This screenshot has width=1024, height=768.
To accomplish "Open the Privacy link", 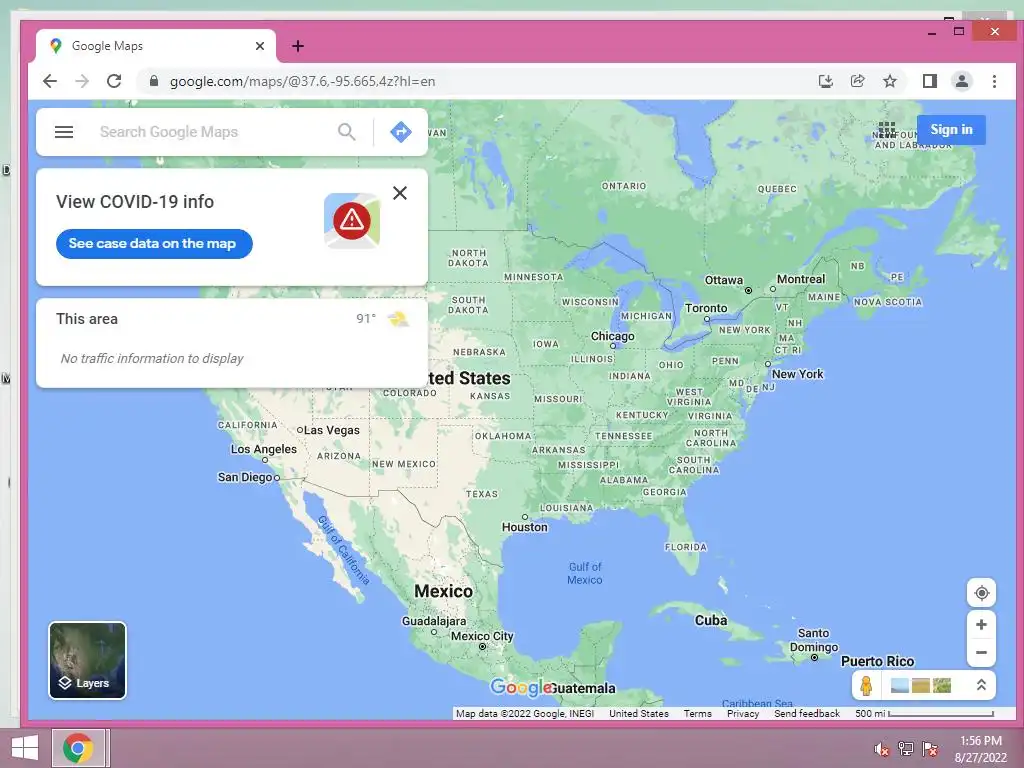I will 743,714.
